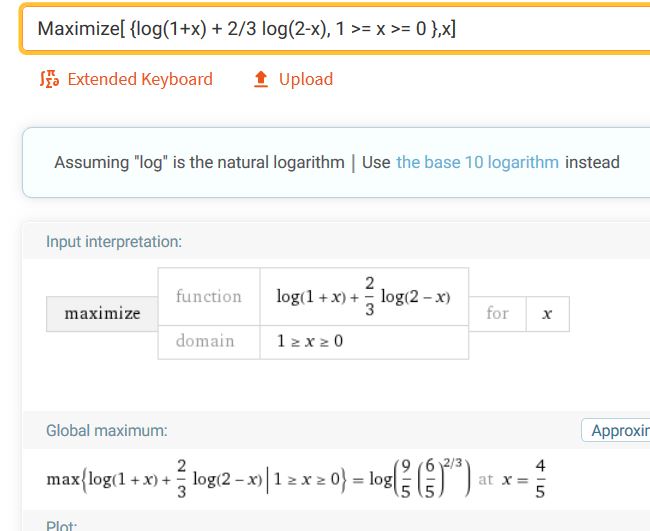The width and height of the screenshot is (650, 531).
Task: Switch to the base 10 logarithm
Action: (x=477, y=162)
